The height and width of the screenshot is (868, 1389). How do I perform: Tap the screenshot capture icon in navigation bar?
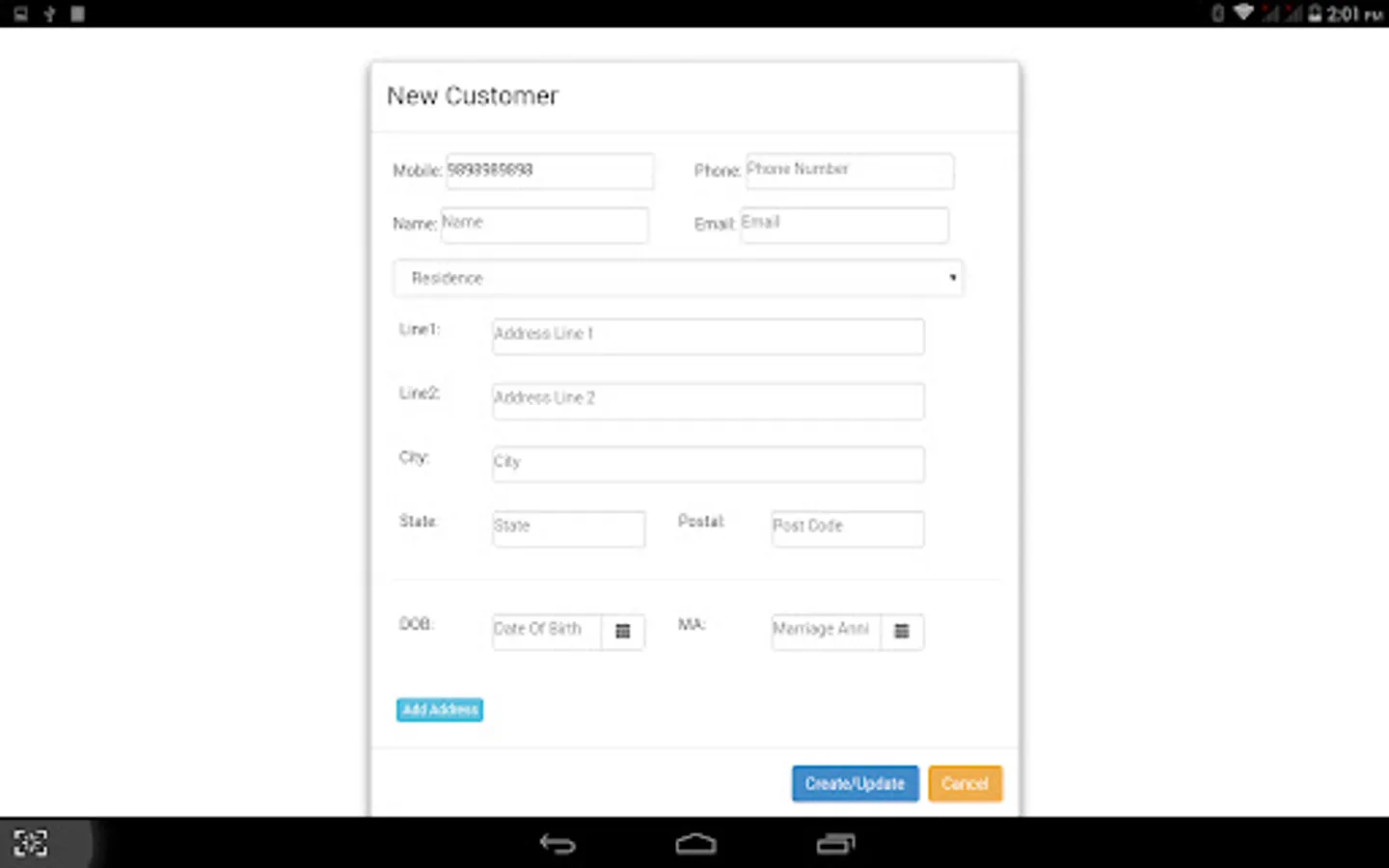(31, 843)
